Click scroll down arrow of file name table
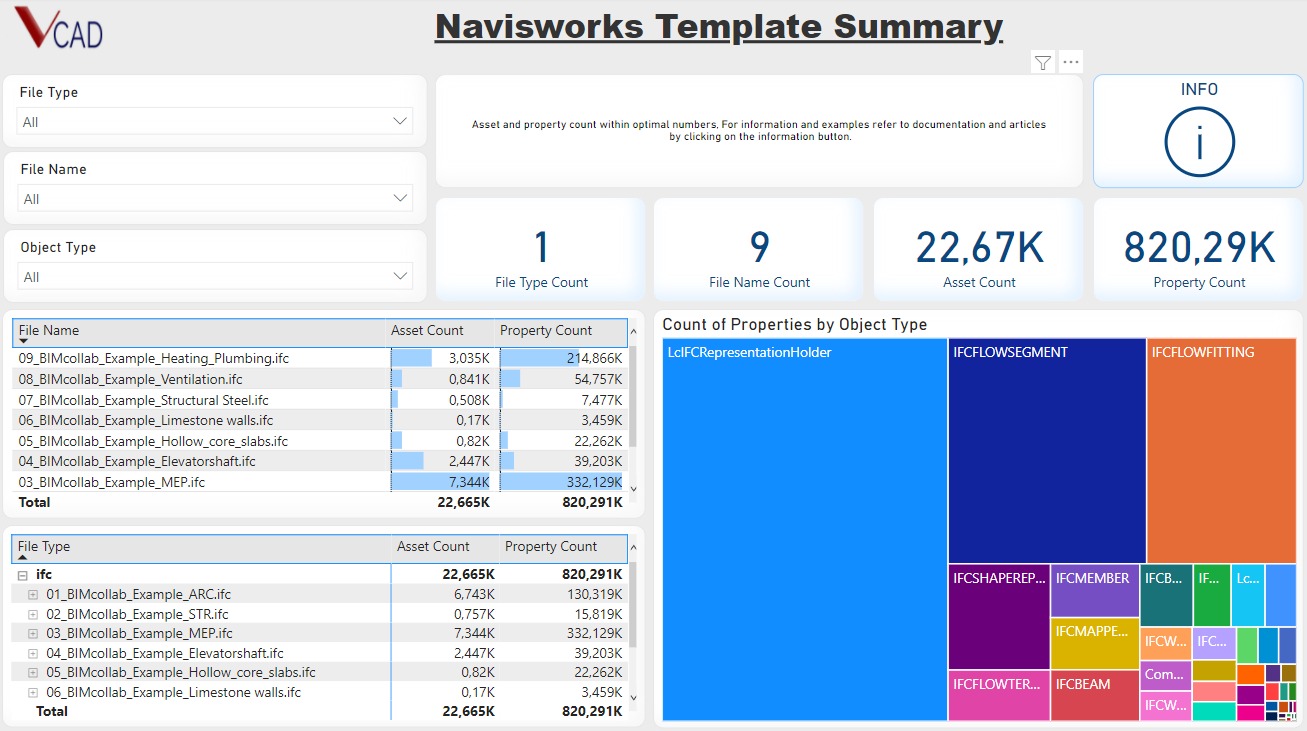The width and height of the screenshot is (1307, 731). tap(633, 488)
